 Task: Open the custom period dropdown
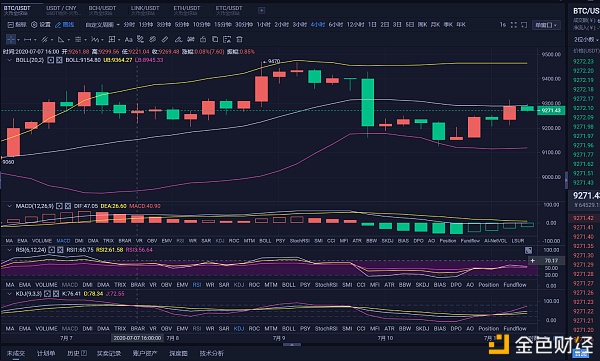click(x=102, y=25)
